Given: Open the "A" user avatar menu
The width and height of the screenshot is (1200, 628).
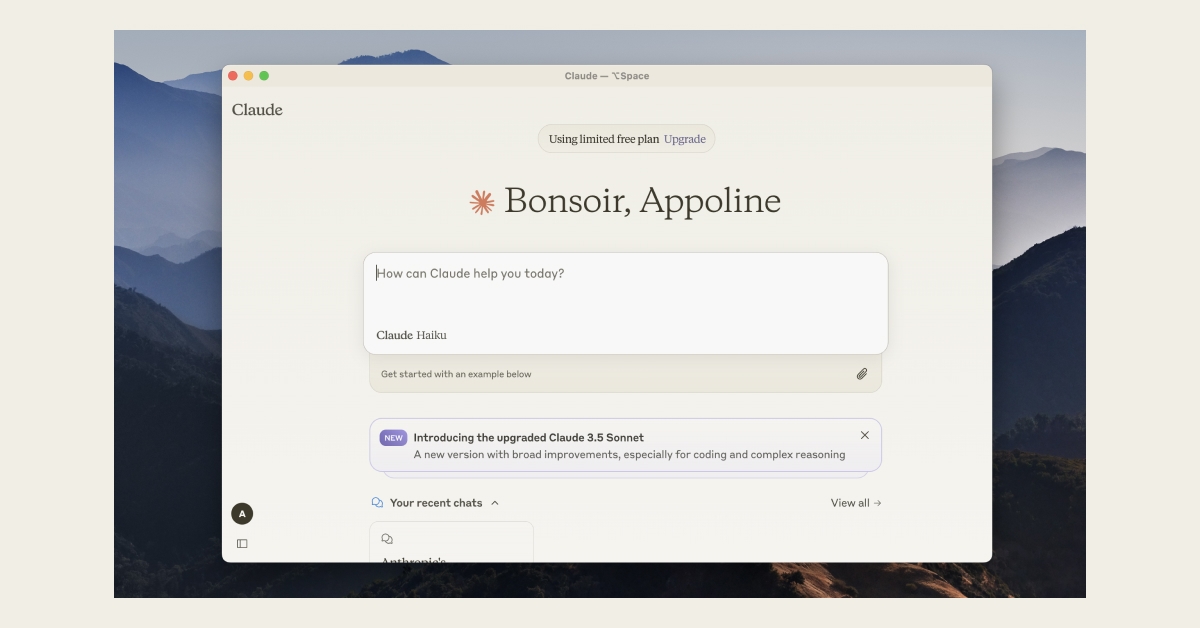Looking at the screenshot, I should click(242, 514).
